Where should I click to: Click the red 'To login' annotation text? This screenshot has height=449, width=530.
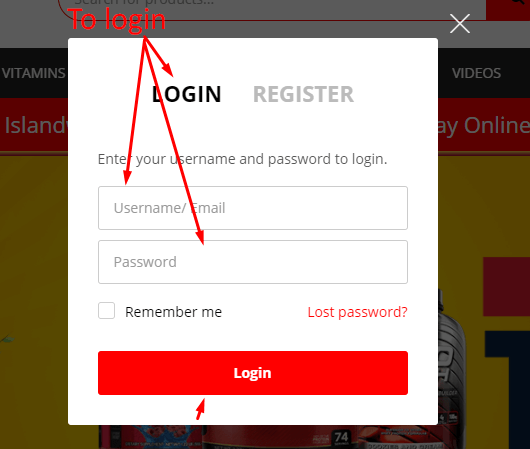pyautogui.click(x=117, y=20)
